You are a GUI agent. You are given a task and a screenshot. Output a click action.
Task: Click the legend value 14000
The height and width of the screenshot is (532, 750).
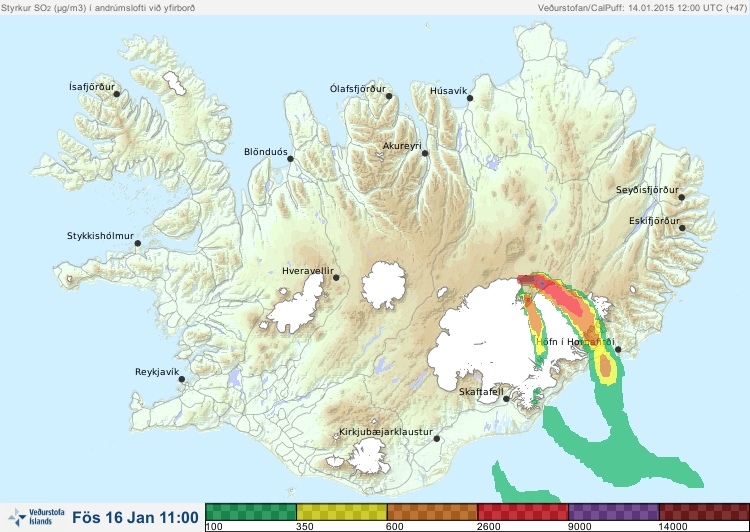click(x=673, y=527)
